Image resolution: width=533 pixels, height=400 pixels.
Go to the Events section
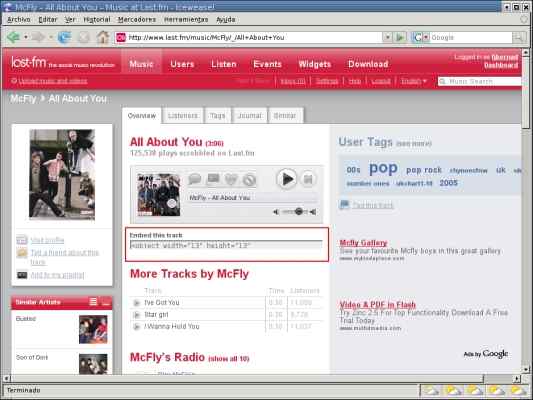tap(267, 64)
